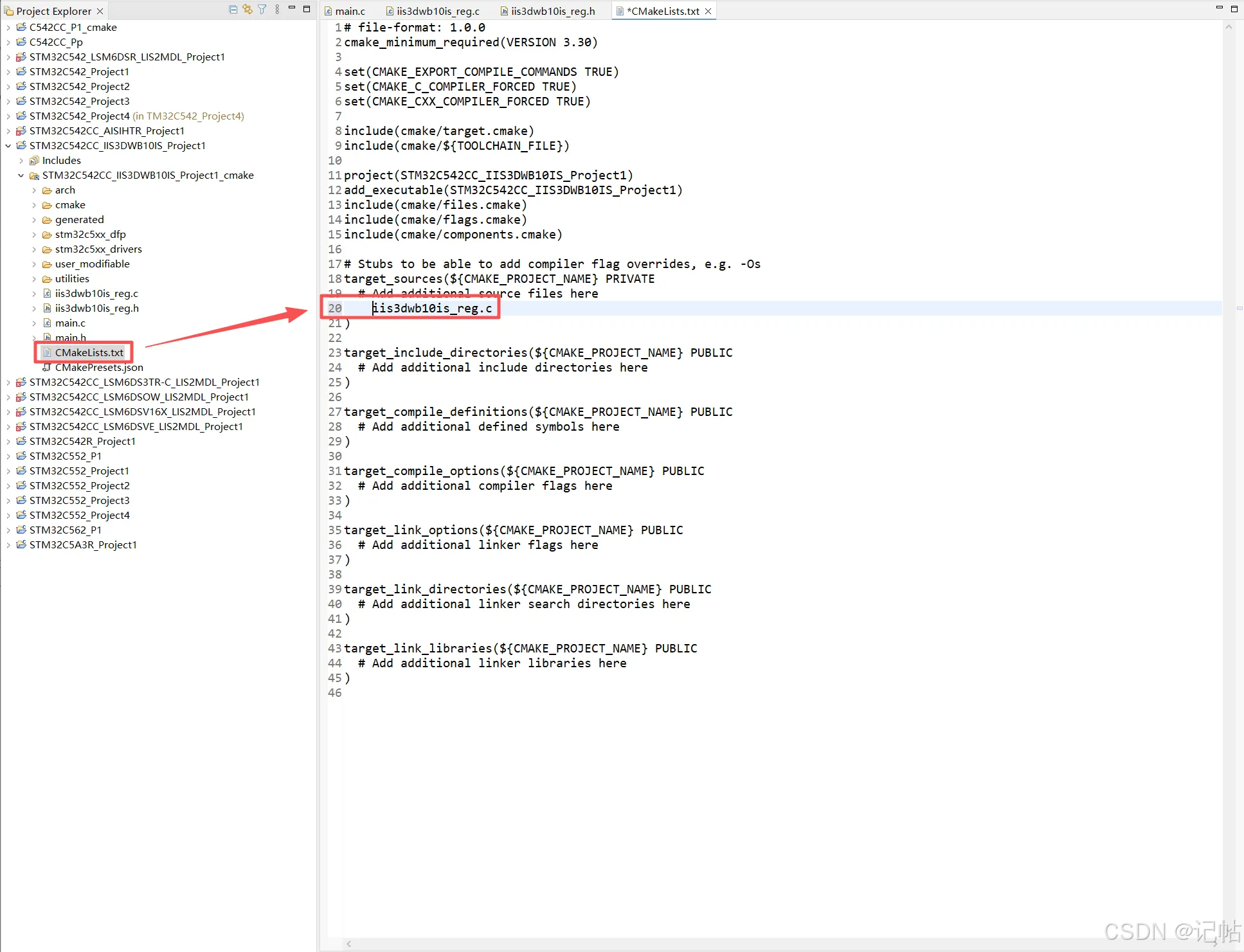
Task: Minimize the editor area
Action: (1219, 8)
